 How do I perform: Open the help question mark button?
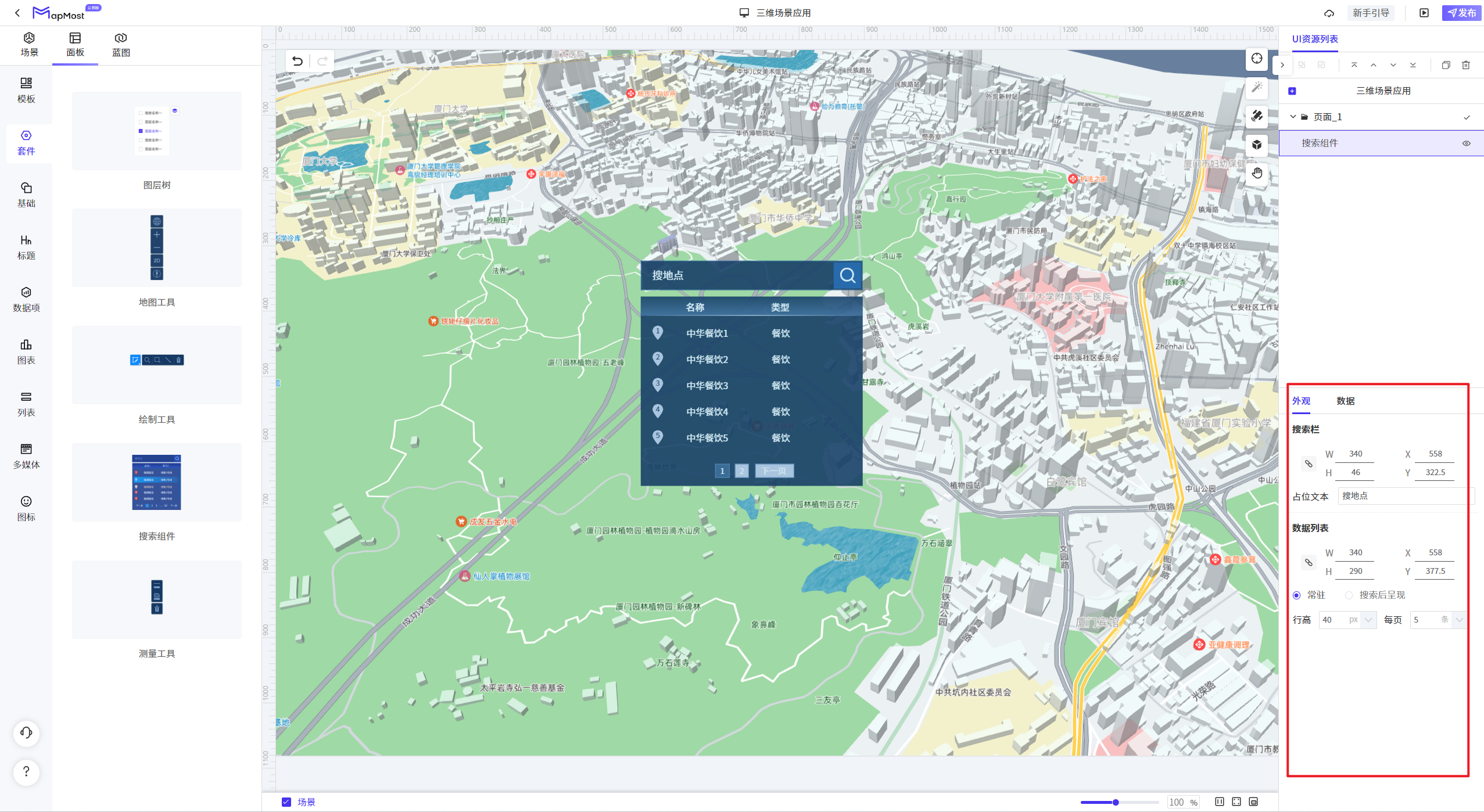click(26, 772)
